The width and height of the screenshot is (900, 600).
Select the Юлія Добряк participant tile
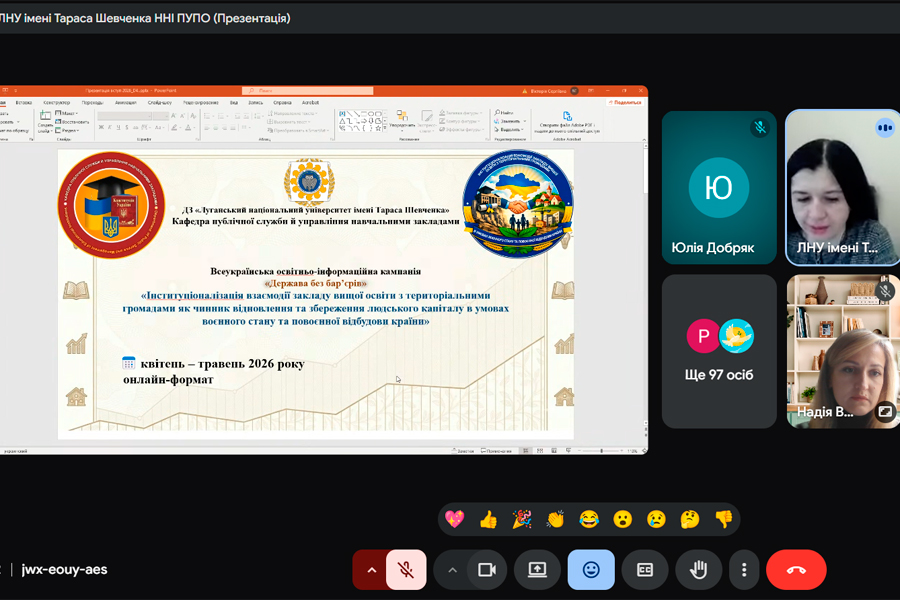pyautogui.click(x=719, y=187)
